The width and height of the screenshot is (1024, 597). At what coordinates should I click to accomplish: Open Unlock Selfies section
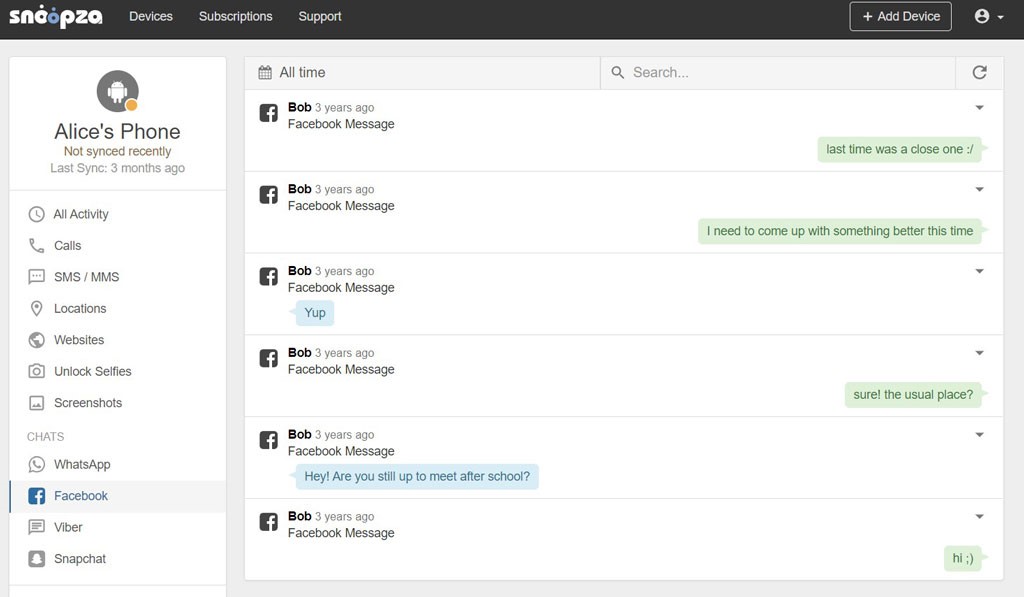click(x=92, y=371)
